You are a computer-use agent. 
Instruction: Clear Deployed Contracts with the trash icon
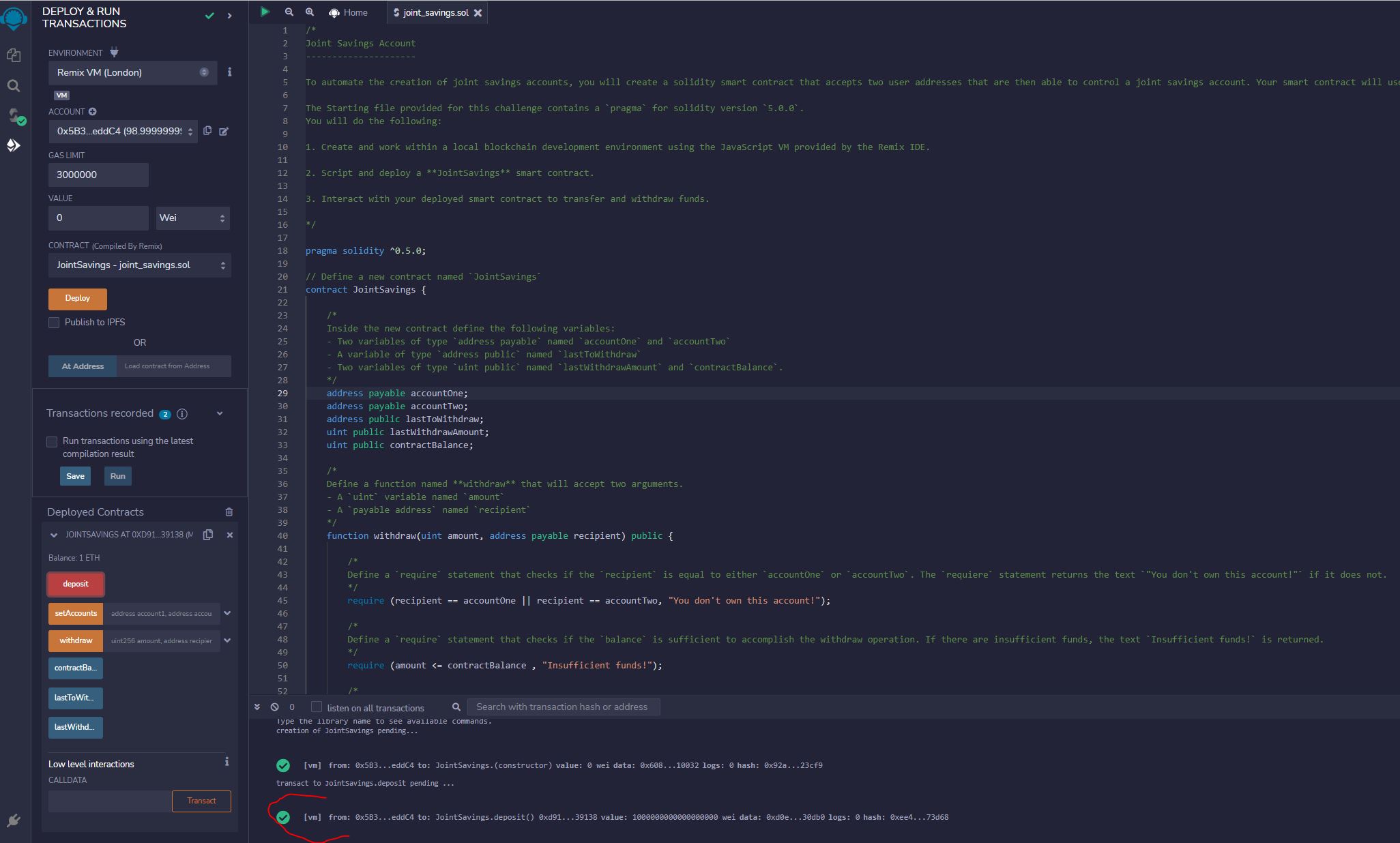click(229, 512)
